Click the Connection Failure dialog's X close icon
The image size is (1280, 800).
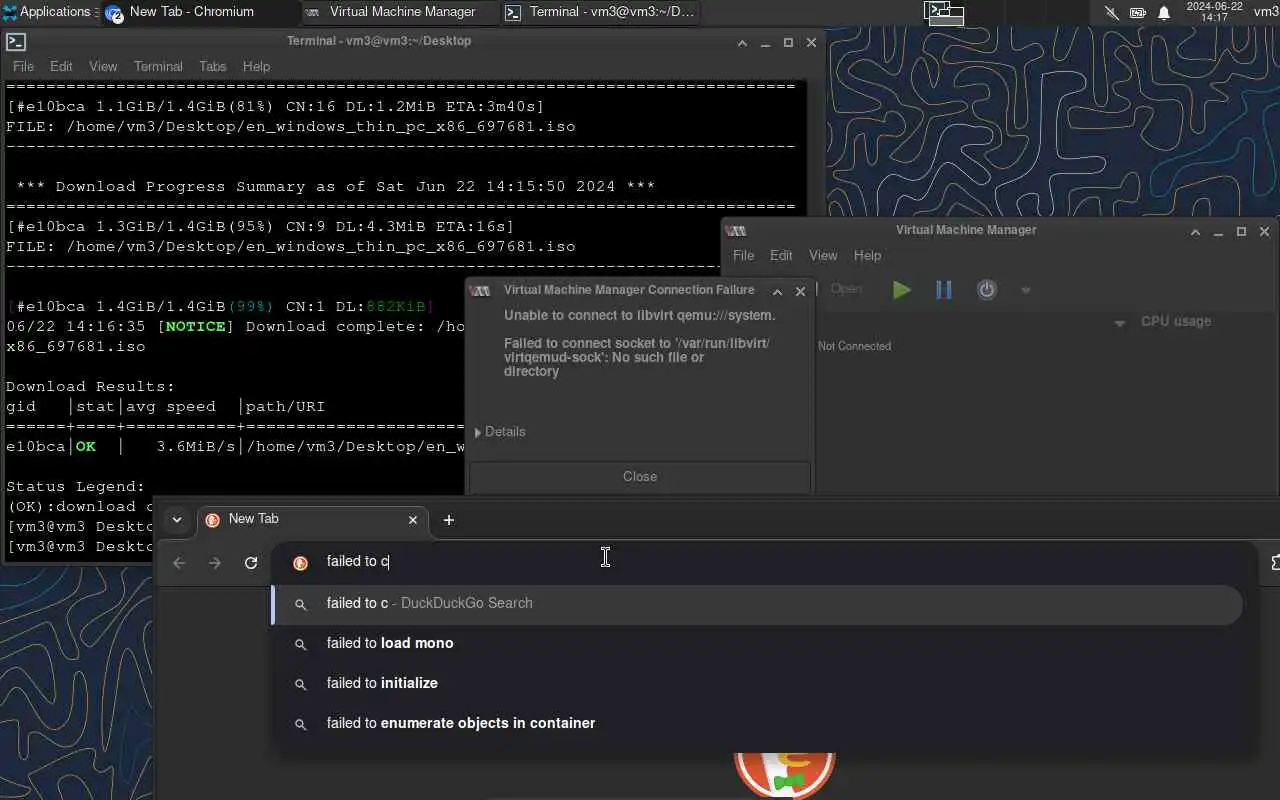tap(800, 291)
